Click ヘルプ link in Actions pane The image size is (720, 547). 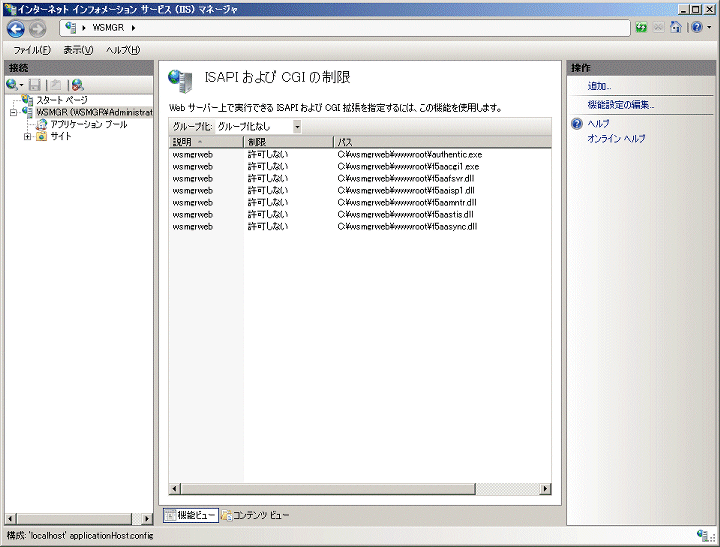(598, 124)
